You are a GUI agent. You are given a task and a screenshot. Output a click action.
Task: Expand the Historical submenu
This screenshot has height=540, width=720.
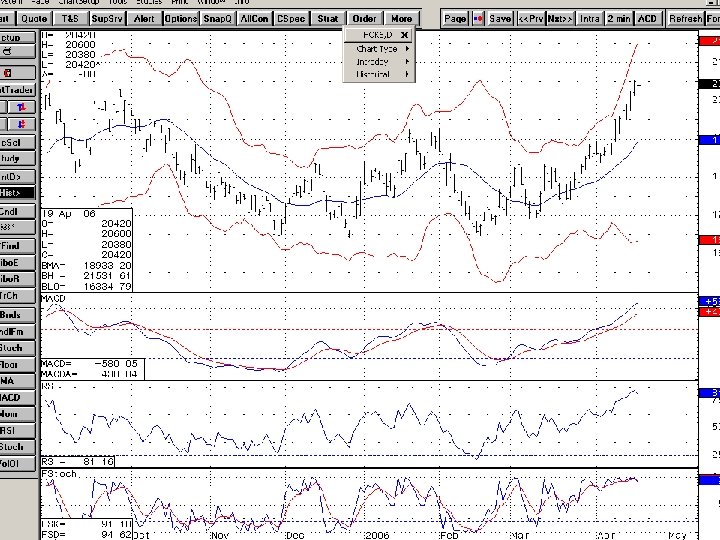pyautogui.click(x=379, y=74)
